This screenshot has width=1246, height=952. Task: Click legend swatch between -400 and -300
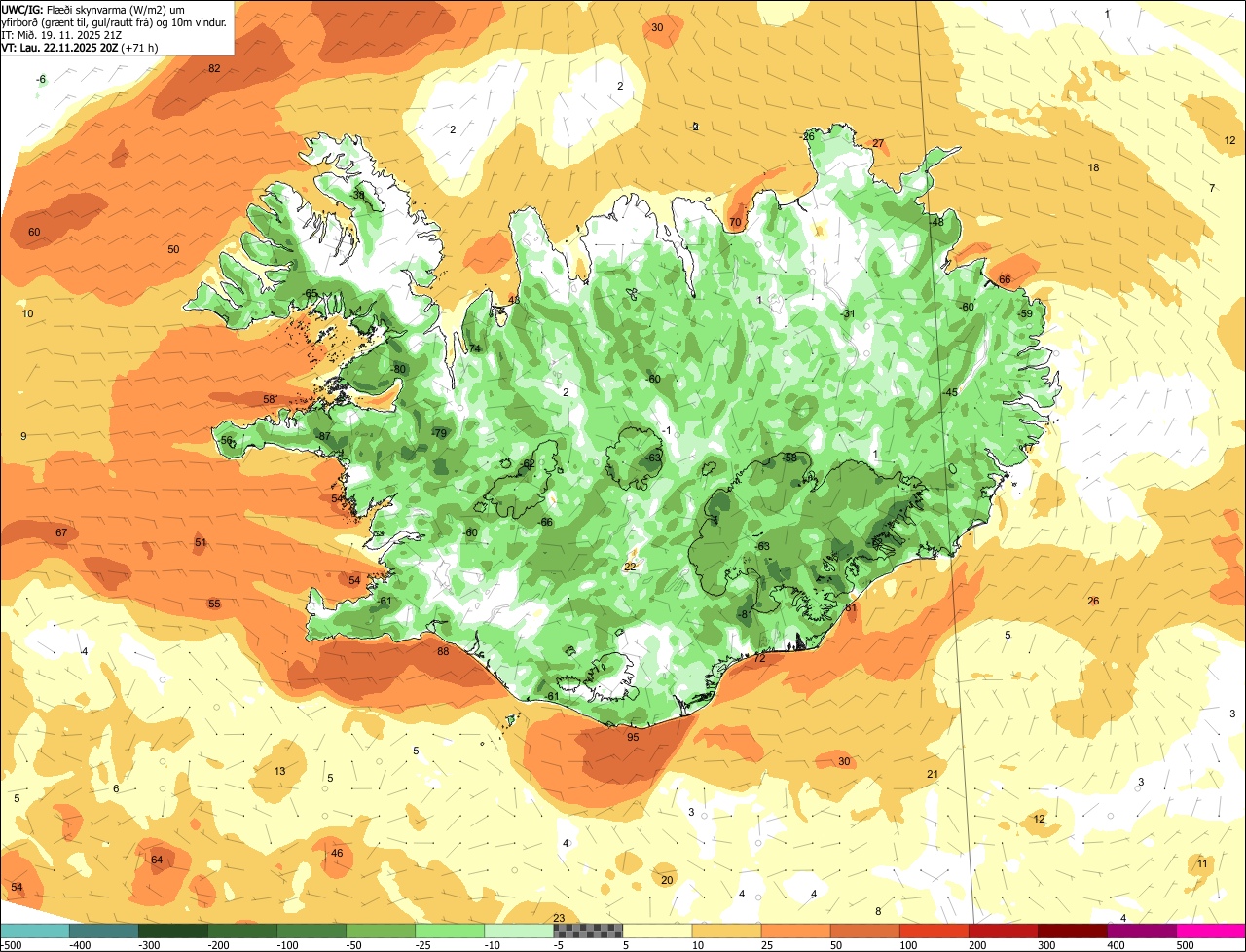tap(104, 931)
